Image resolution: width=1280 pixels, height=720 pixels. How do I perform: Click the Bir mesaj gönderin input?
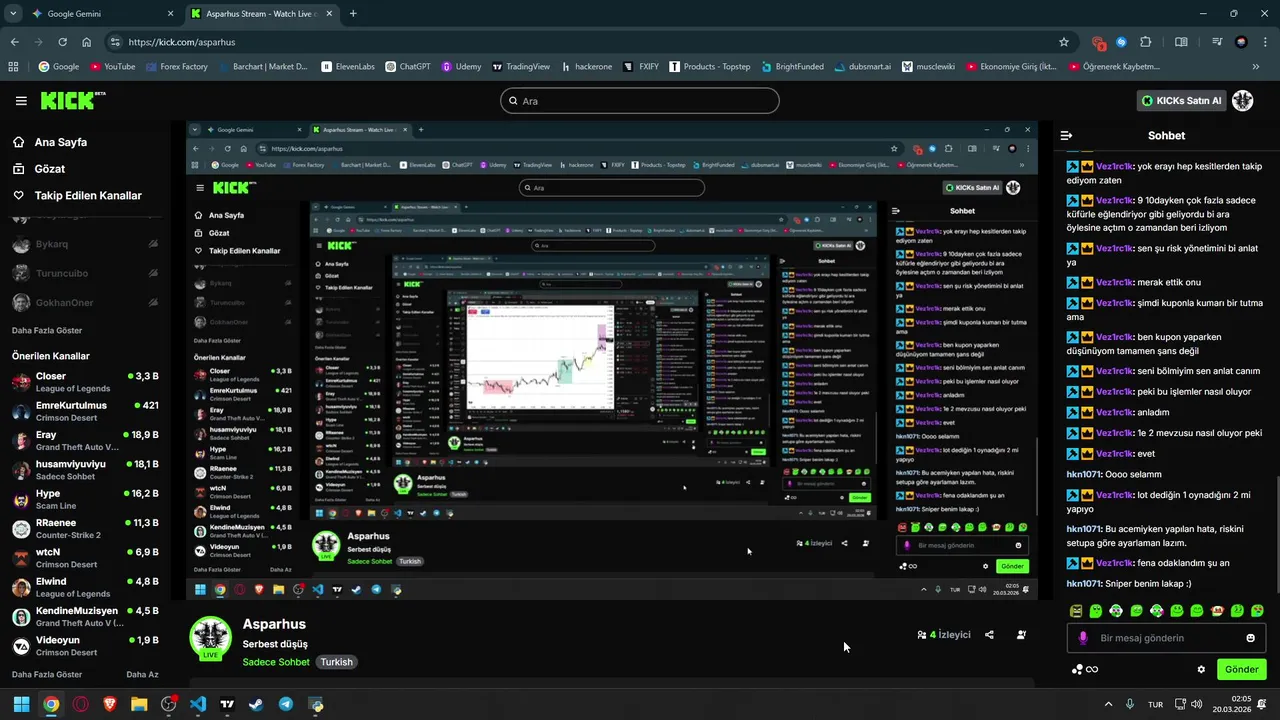[1166, 638]
